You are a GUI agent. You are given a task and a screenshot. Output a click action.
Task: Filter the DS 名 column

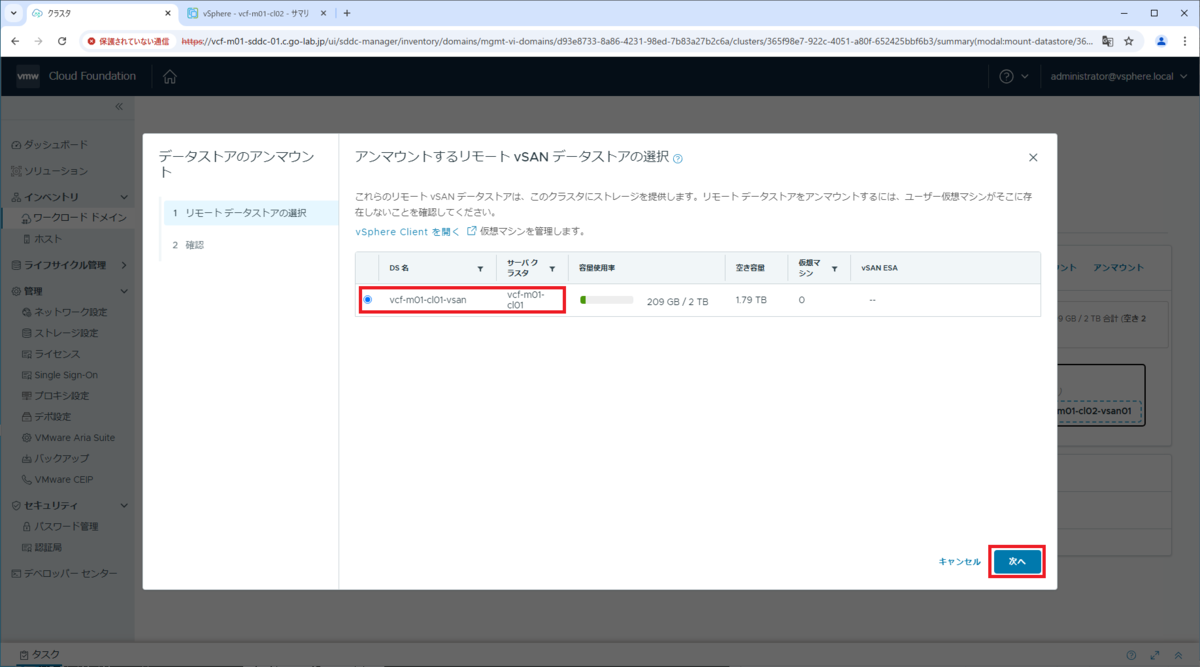[480, 269]
